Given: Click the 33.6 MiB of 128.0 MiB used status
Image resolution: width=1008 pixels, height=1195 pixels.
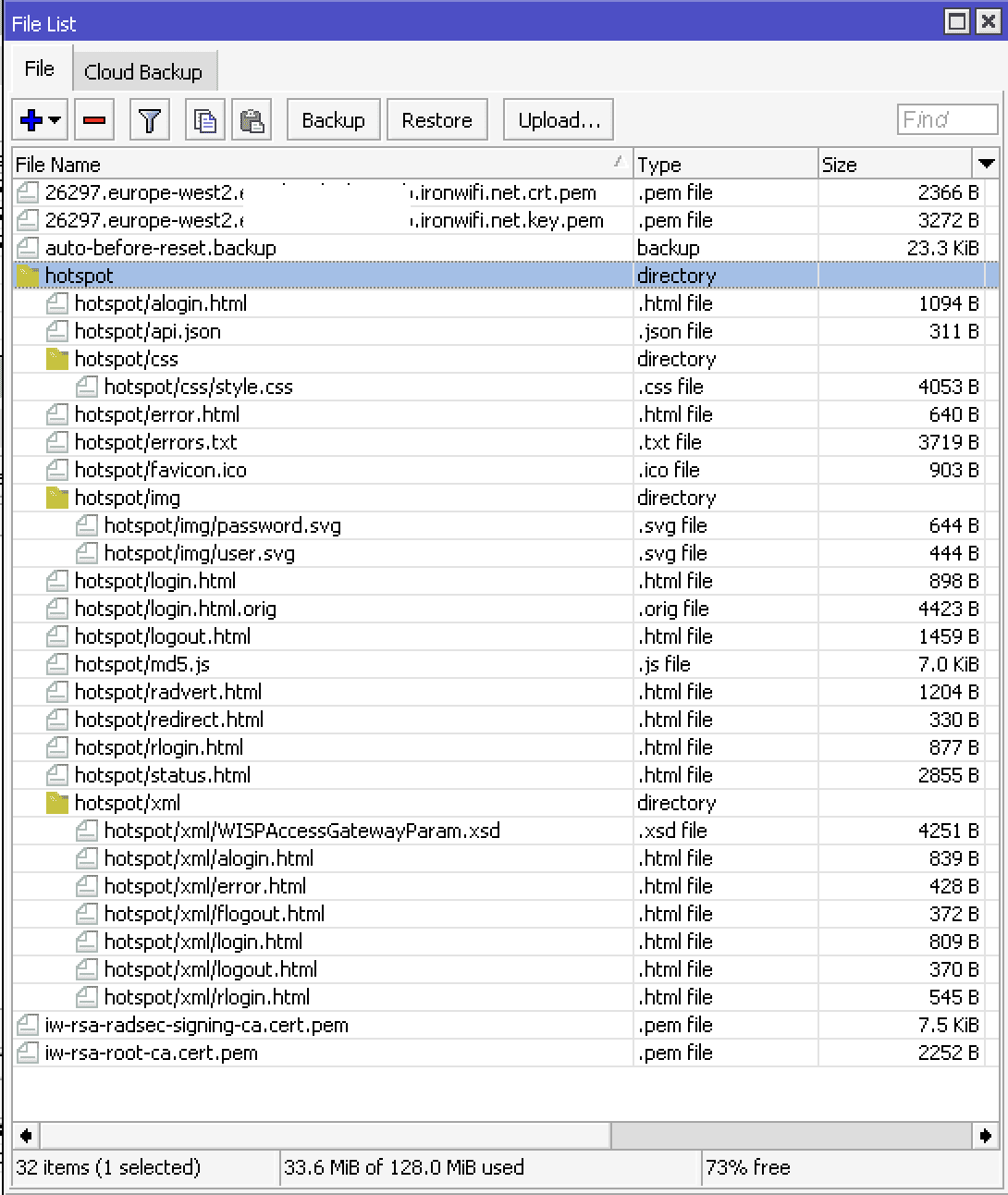Looking at the screenshot, I should point(404,1167).
